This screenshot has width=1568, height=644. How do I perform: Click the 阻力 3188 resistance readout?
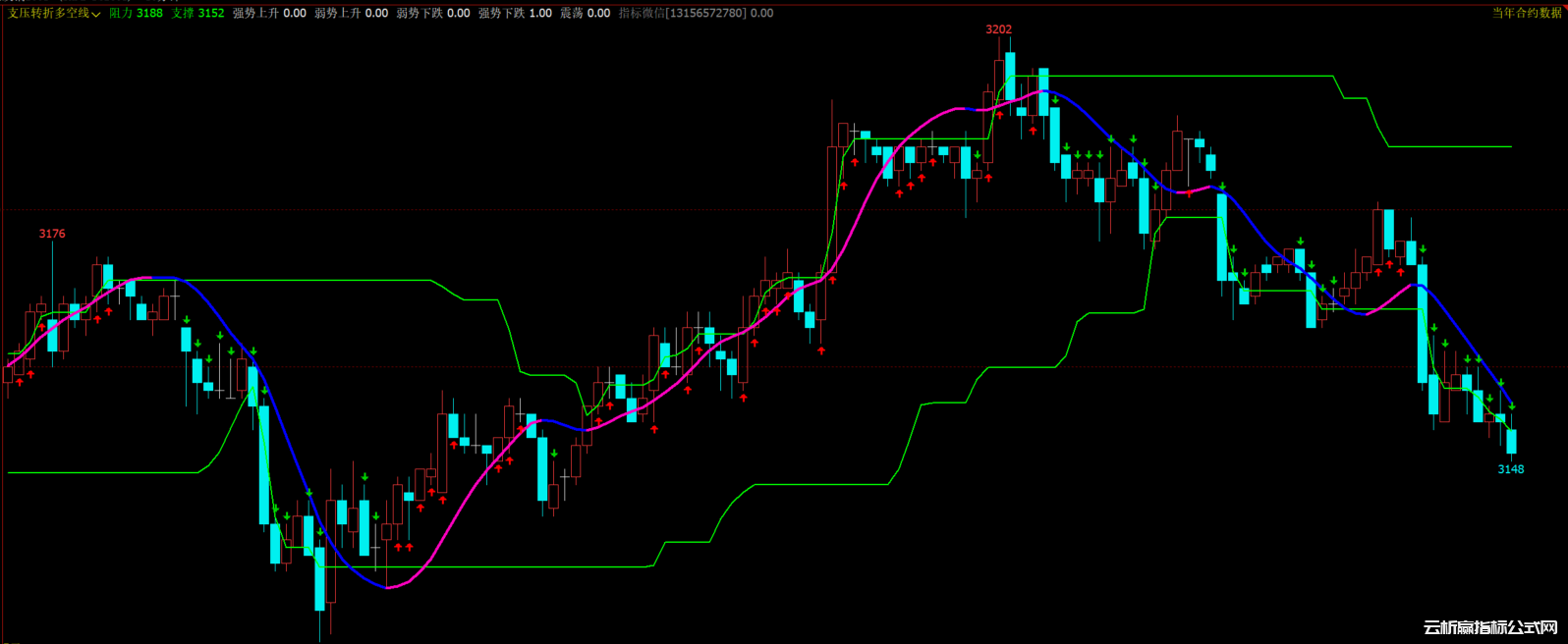click(x=136, y=13)
